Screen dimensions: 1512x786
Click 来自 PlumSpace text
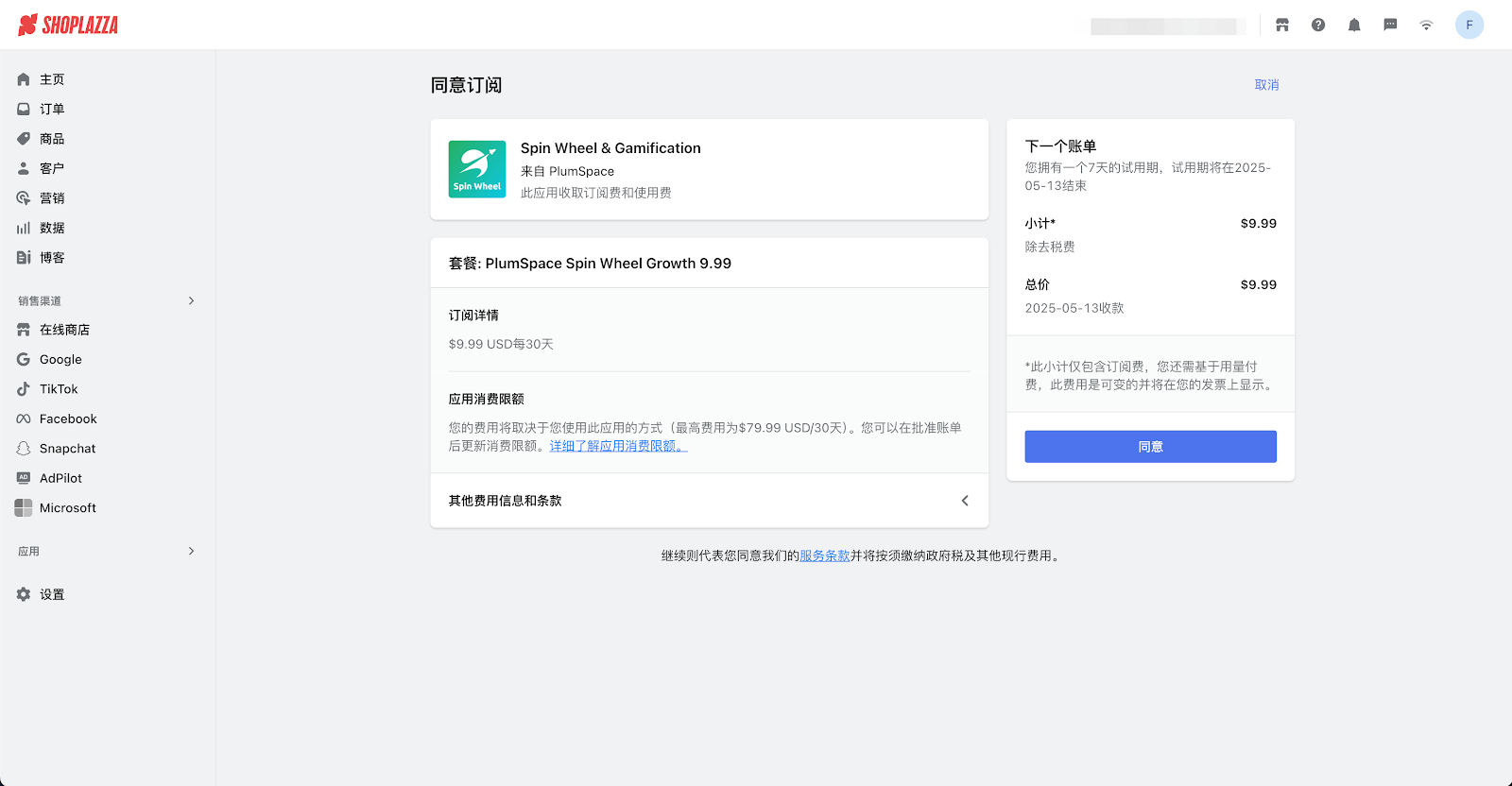(x=567, y=171)
